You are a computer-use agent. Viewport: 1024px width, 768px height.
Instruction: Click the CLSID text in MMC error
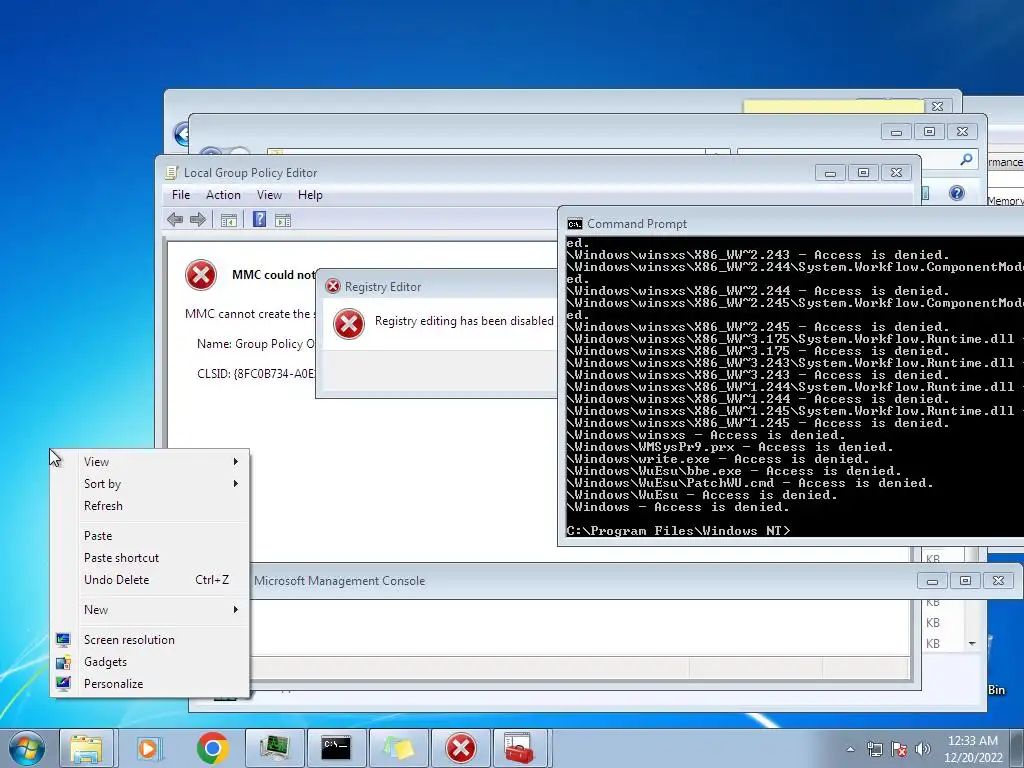pyautogui.click(x=255, y=374)
